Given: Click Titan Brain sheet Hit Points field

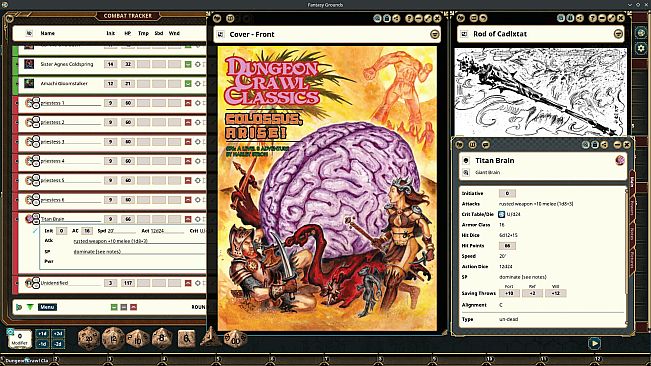Looking at the screenshot, I should point(507,246).
